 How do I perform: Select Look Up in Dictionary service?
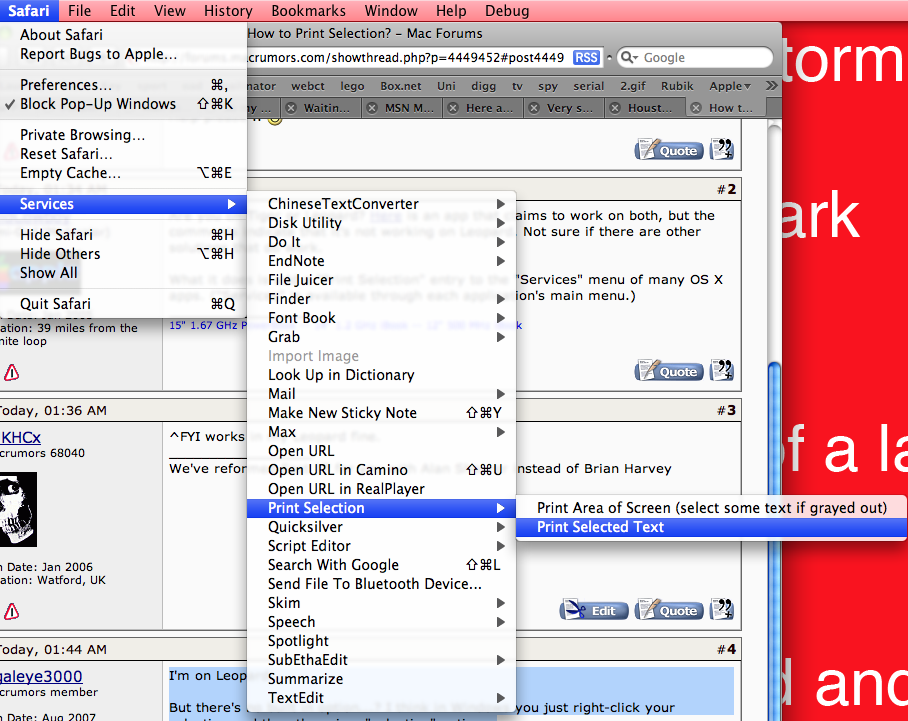pos(381,376)
